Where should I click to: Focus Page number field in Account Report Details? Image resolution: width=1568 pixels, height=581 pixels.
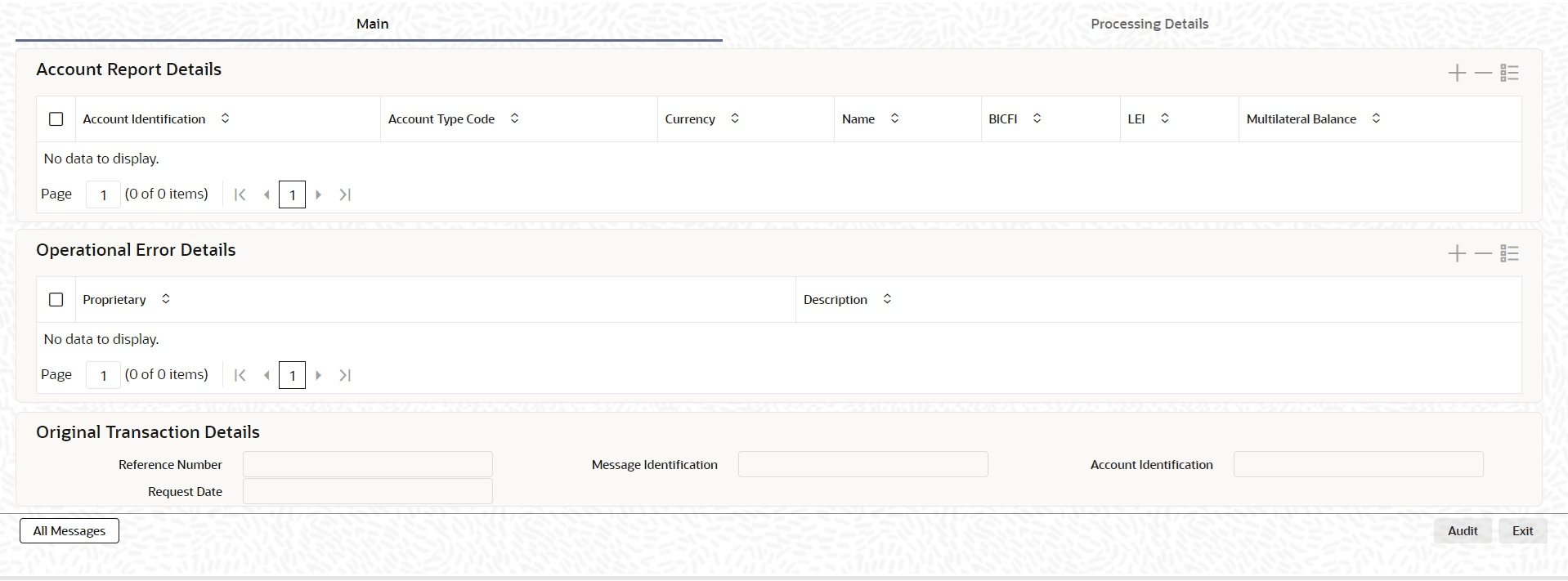[103, 194]
